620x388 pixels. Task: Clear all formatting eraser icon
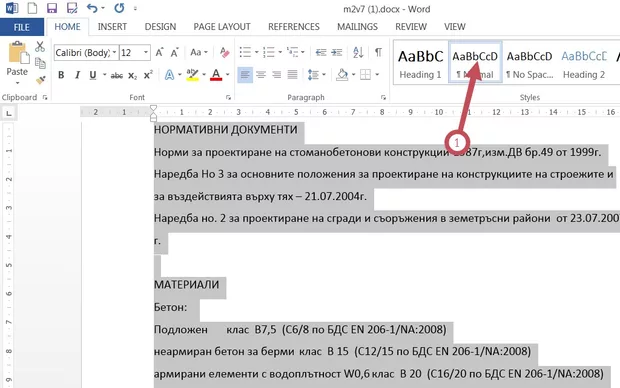225,52
